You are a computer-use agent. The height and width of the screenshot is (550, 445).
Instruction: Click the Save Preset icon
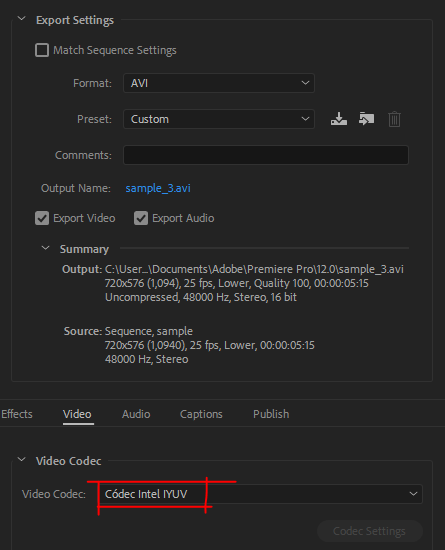(x=339, y=119)
